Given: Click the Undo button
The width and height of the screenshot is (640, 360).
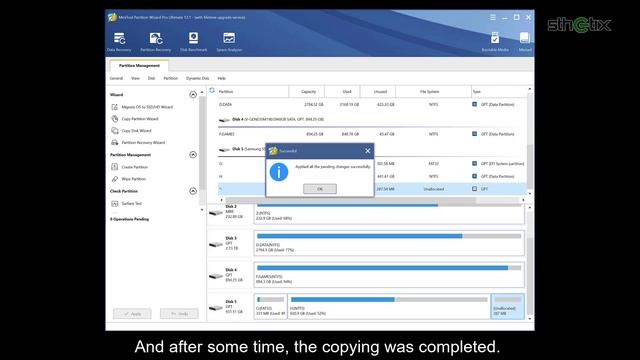Looking at the screenshot, I should tap(179, 313).
